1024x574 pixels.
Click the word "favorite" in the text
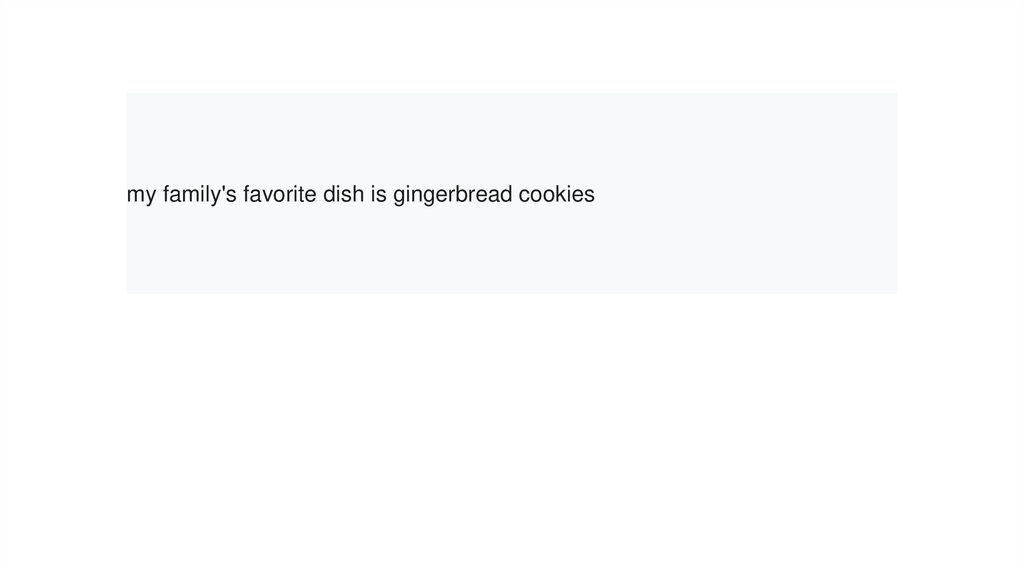[279, 195]
